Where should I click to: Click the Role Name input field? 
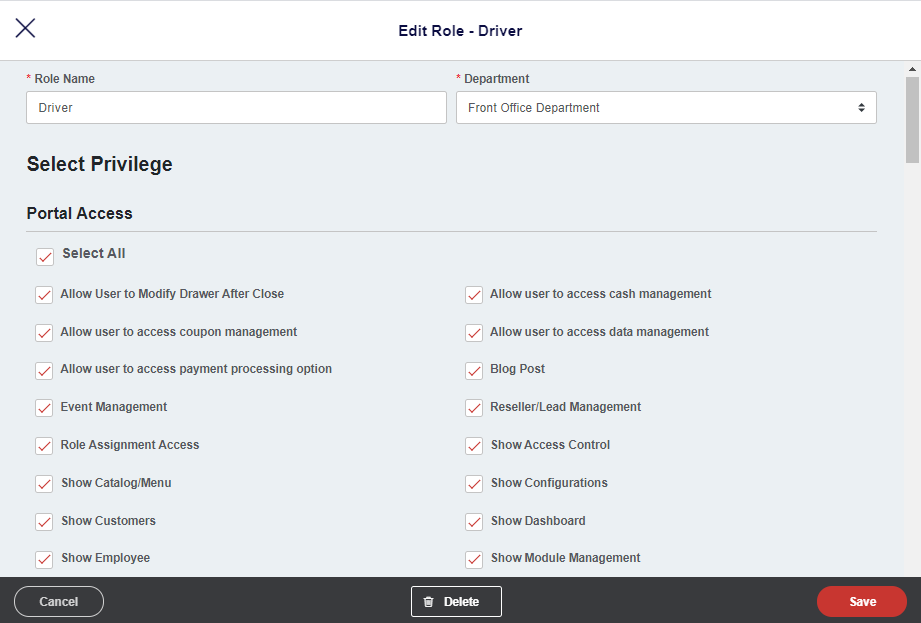point(236,107)
